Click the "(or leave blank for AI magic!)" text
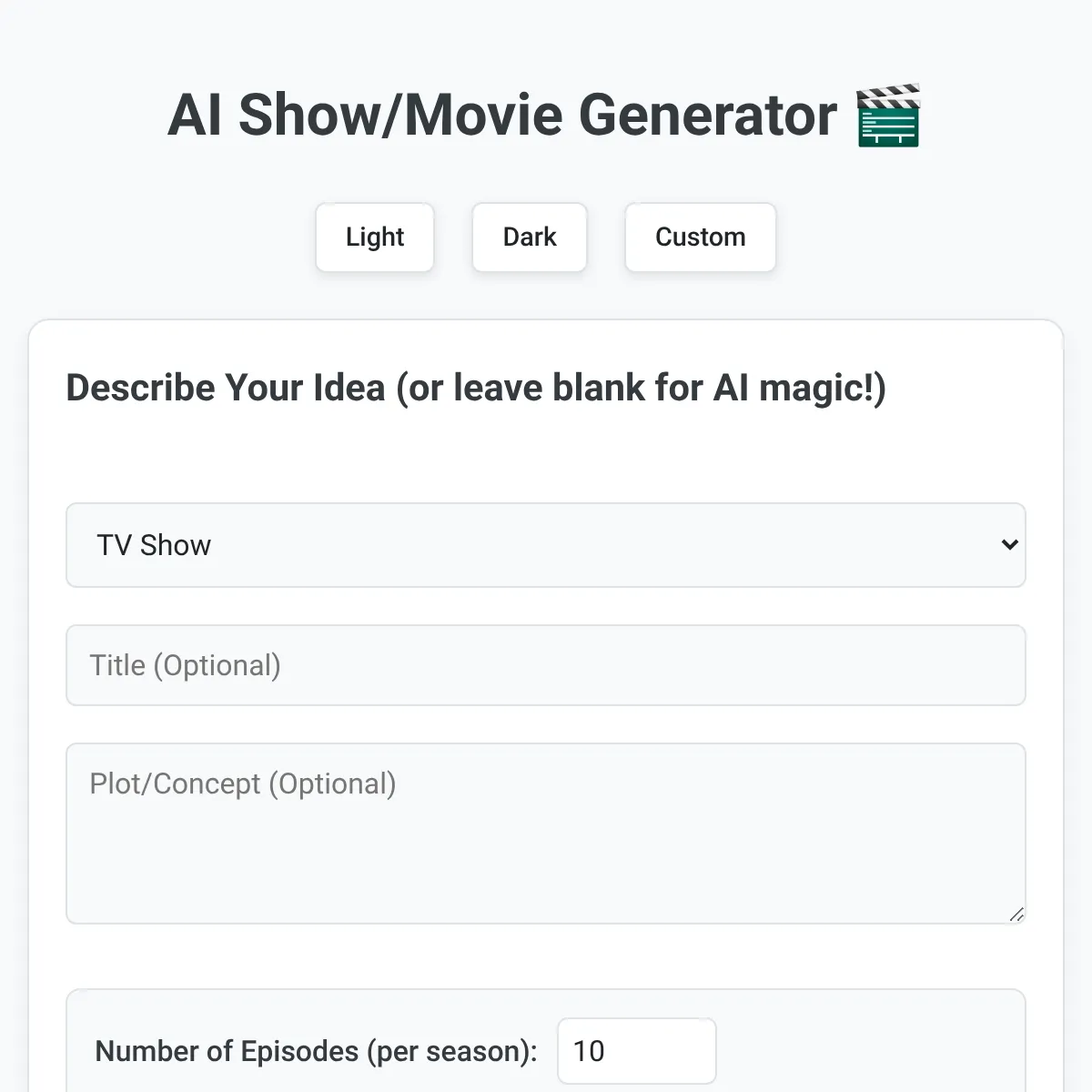Image resolution: width=1092 pixels, height=1092 pixels. click(x=641, y=388)
